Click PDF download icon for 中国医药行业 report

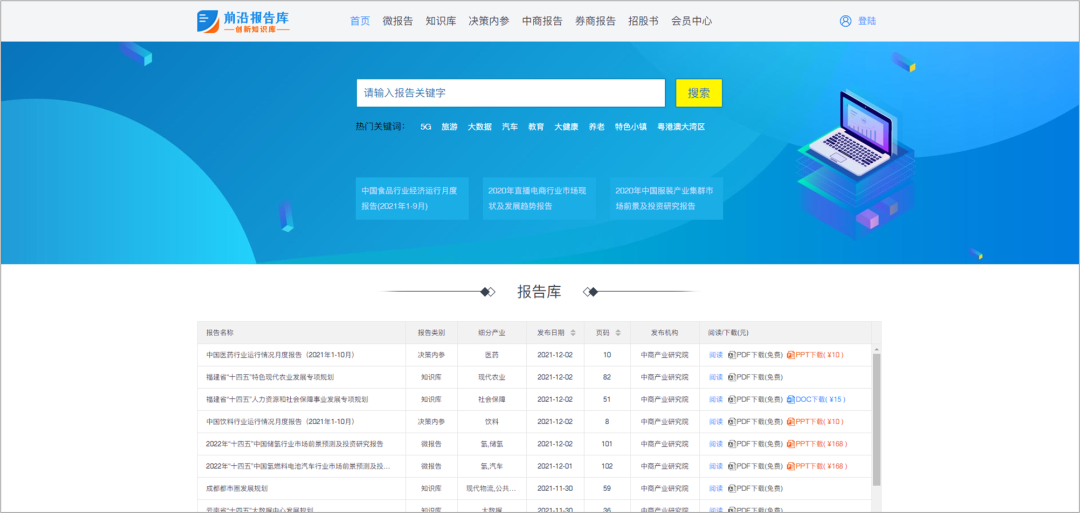(731, 355)
